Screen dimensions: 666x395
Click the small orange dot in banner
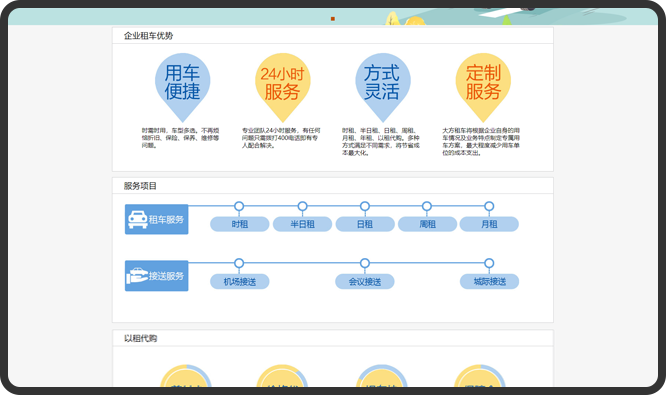pyautogui.click(x=333, y=19)
